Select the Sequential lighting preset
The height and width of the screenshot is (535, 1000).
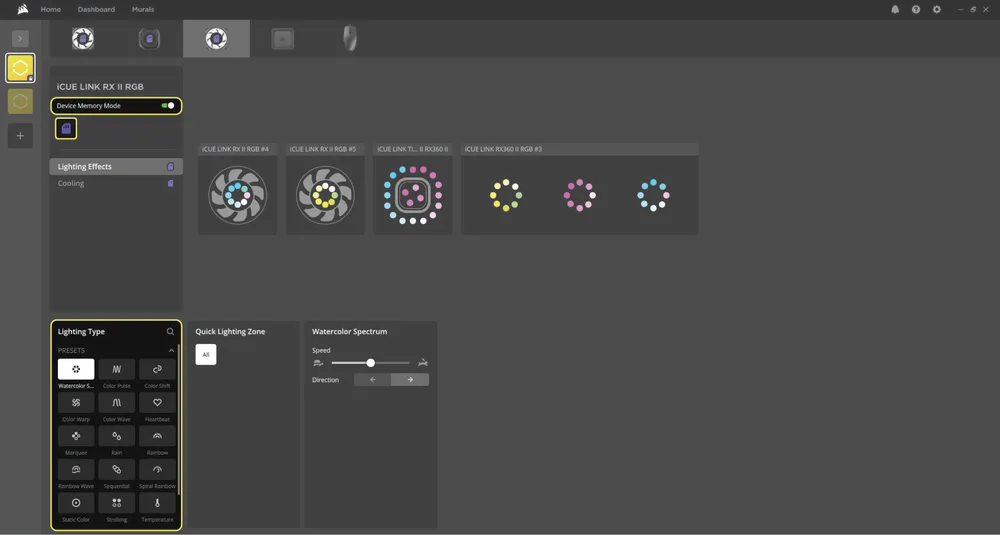click(x=117, y=469)
